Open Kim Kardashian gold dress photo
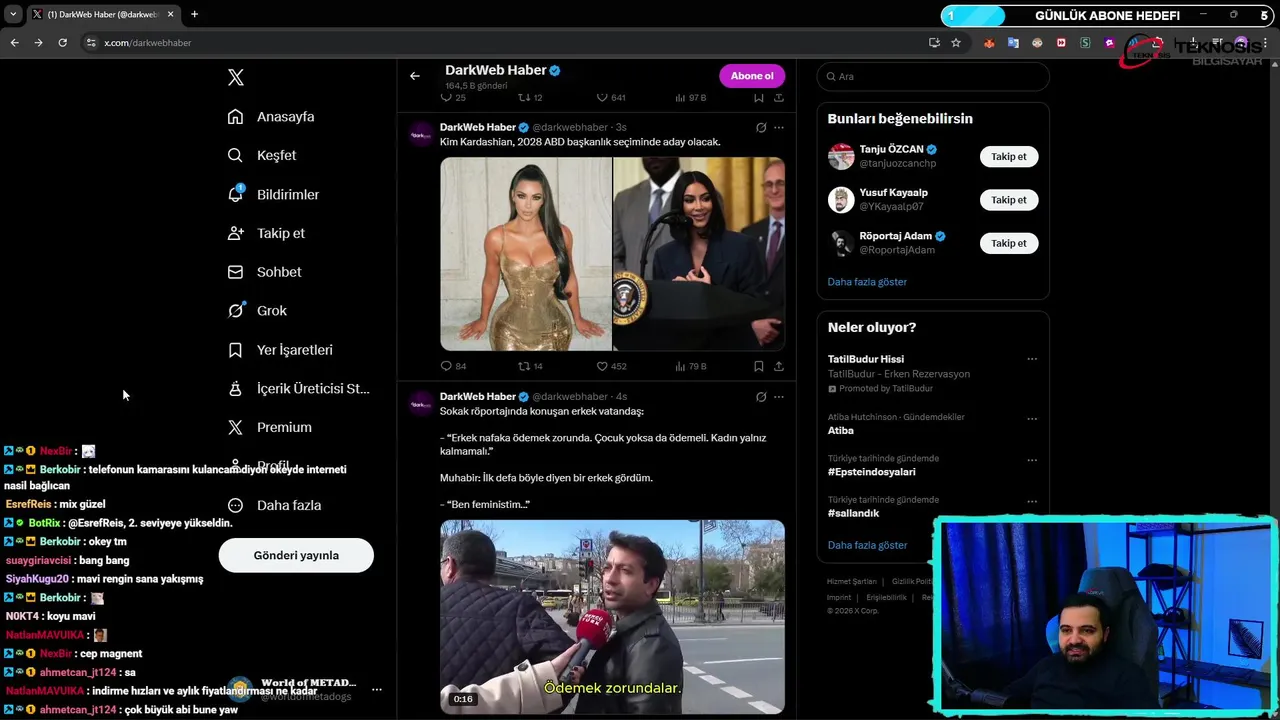1280x720 pixels. pos(526,254)
